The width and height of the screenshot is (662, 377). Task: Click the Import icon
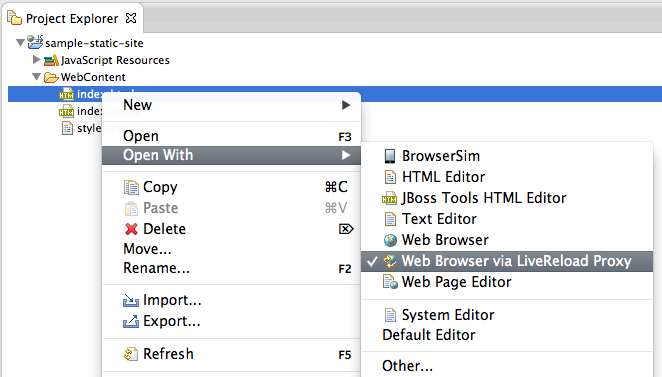pyautogui.click(x=131, y=300)
